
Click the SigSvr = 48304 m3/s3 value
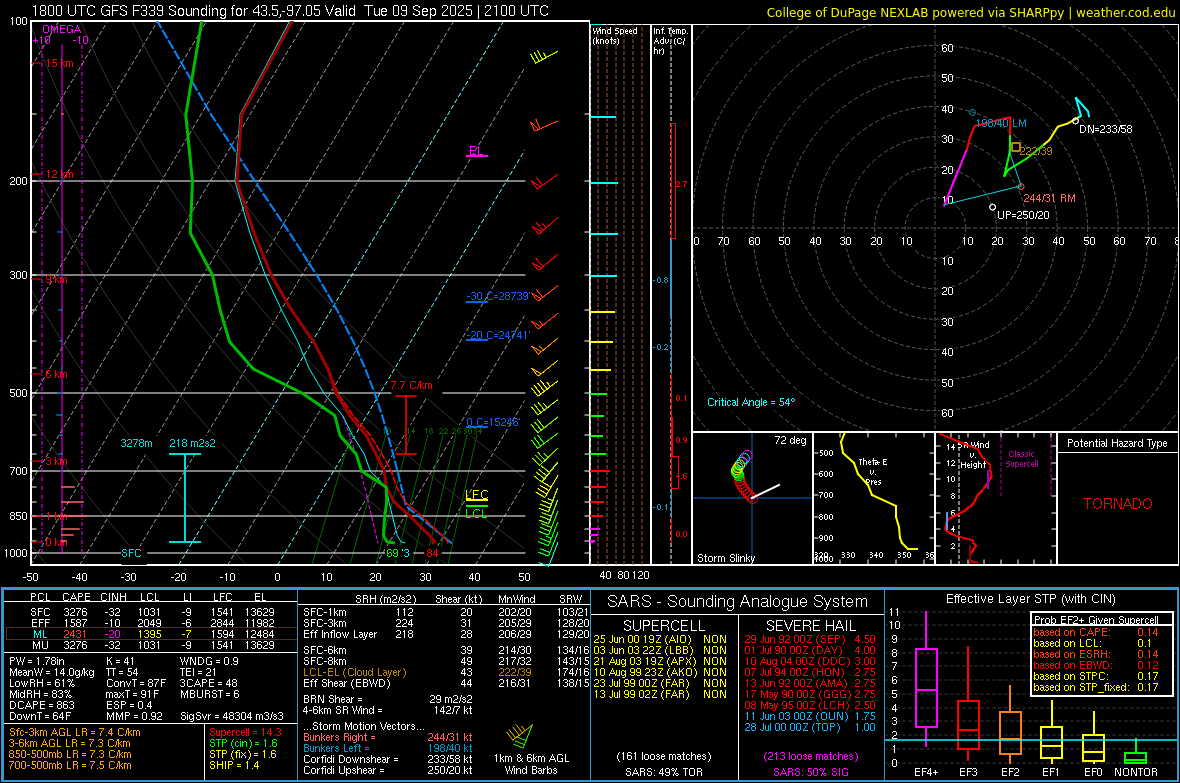point(232,716)
